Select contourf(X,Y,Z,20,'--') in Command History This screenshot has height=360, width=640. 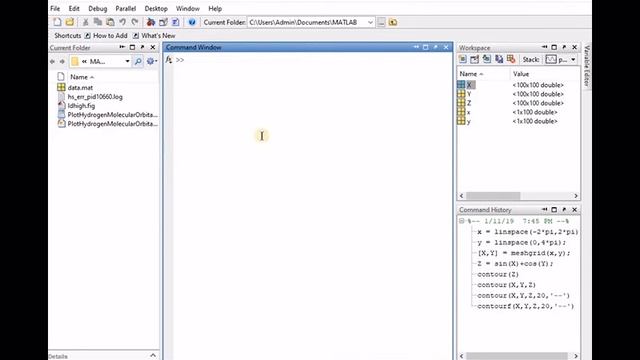click(x=525, y=306)
